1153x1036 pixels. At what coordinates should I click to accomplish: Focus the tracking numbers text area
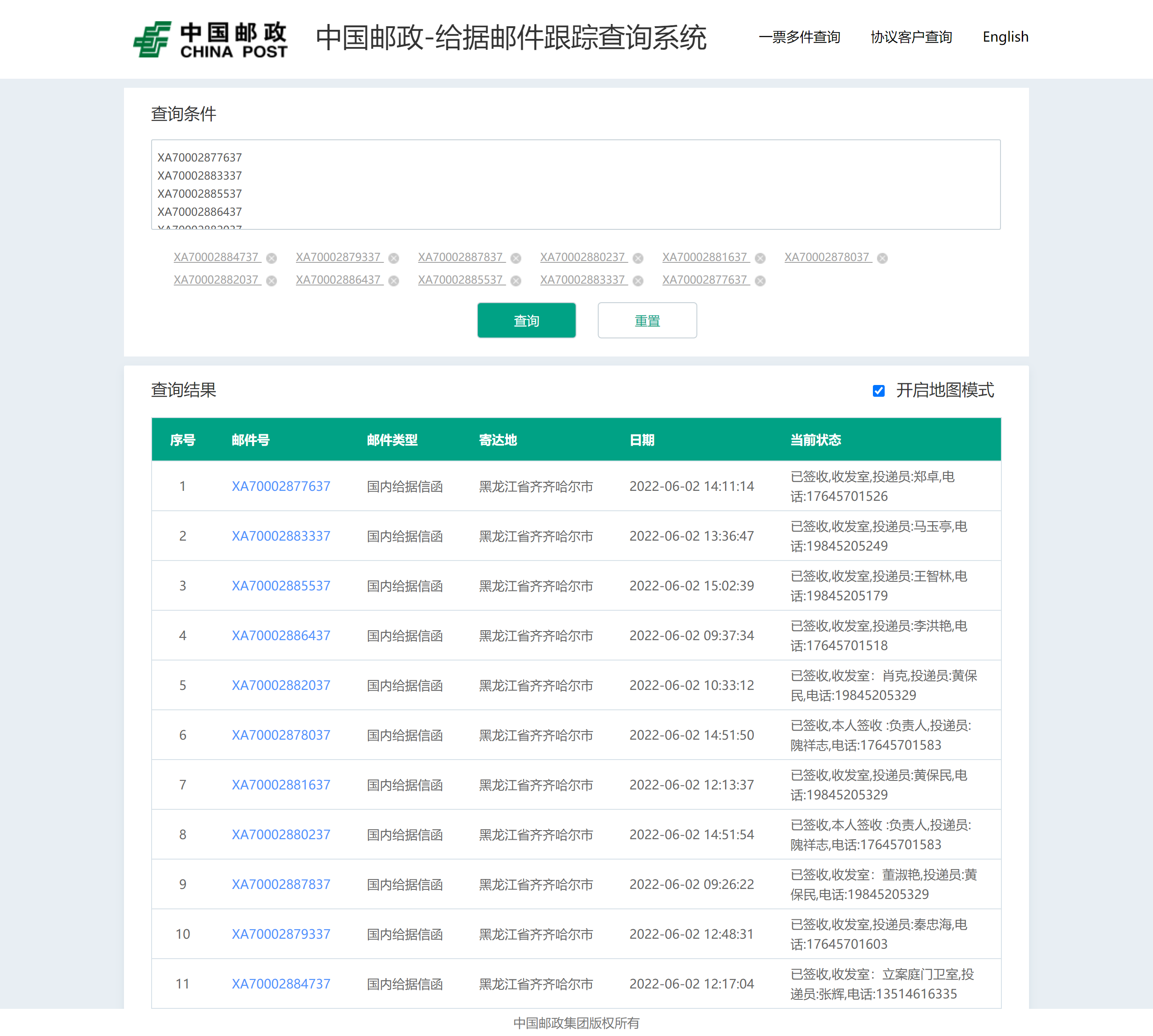click(576, 185)
